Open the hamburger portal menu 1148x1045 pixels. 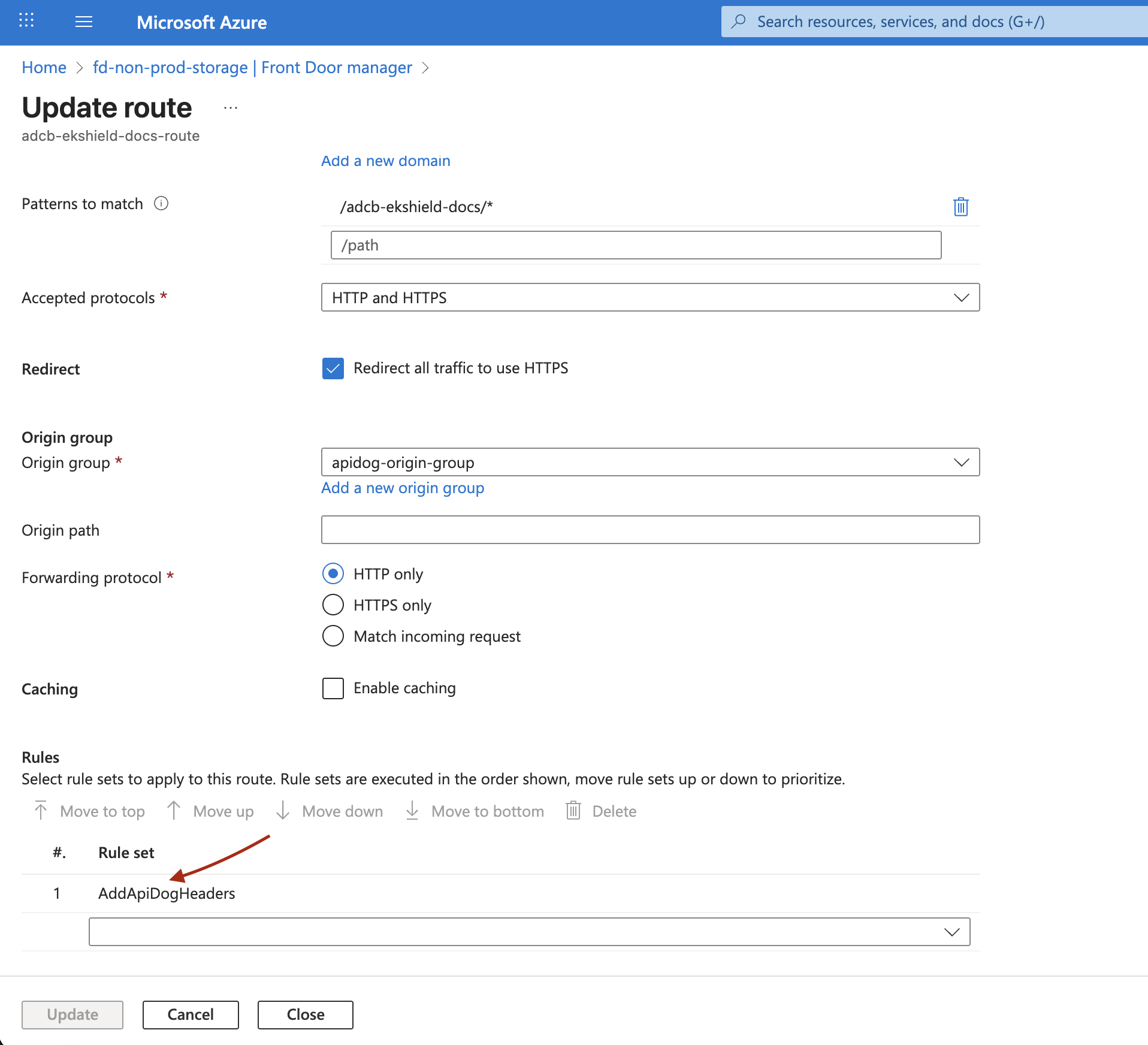84,22
